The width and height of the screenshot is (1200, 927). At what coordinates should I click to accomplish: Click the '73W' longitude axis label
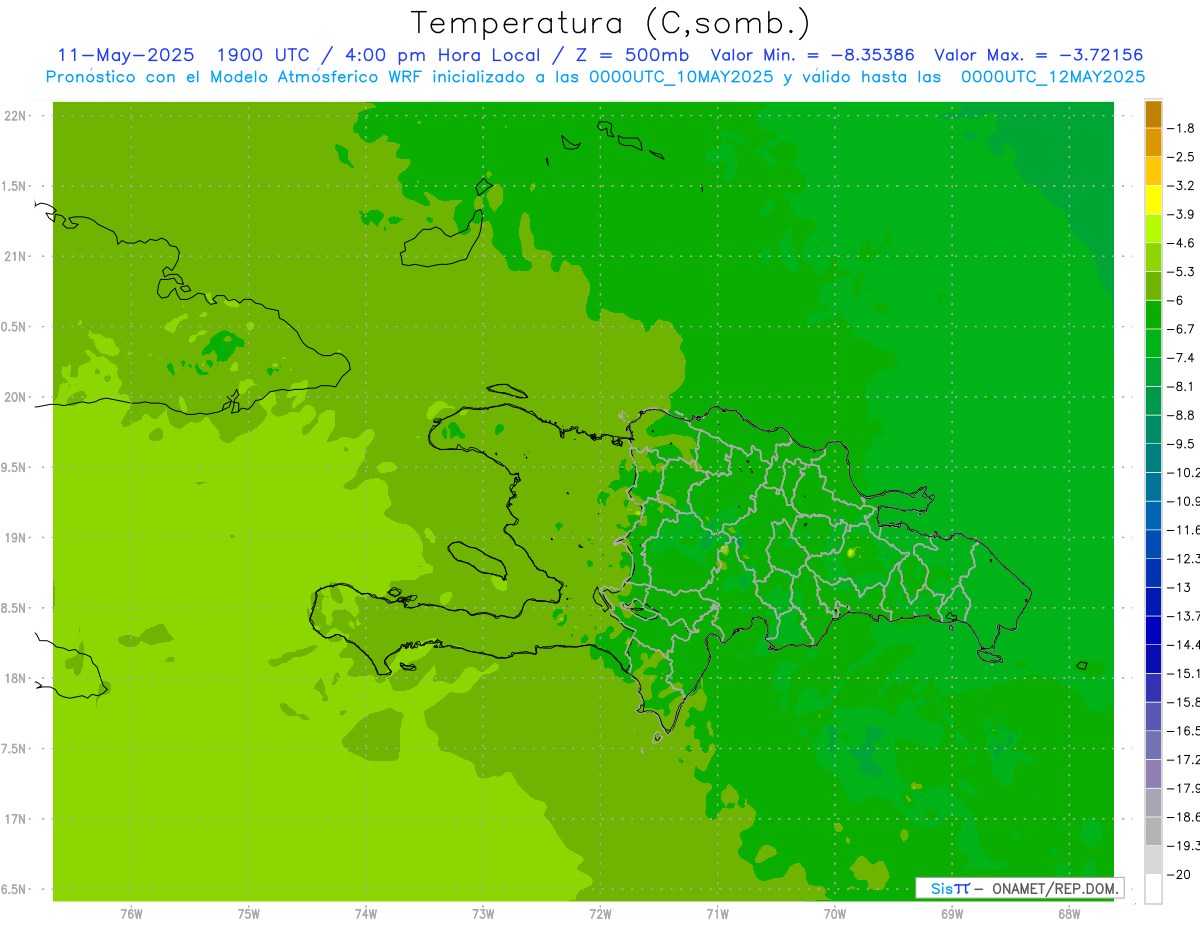(483, 914)
